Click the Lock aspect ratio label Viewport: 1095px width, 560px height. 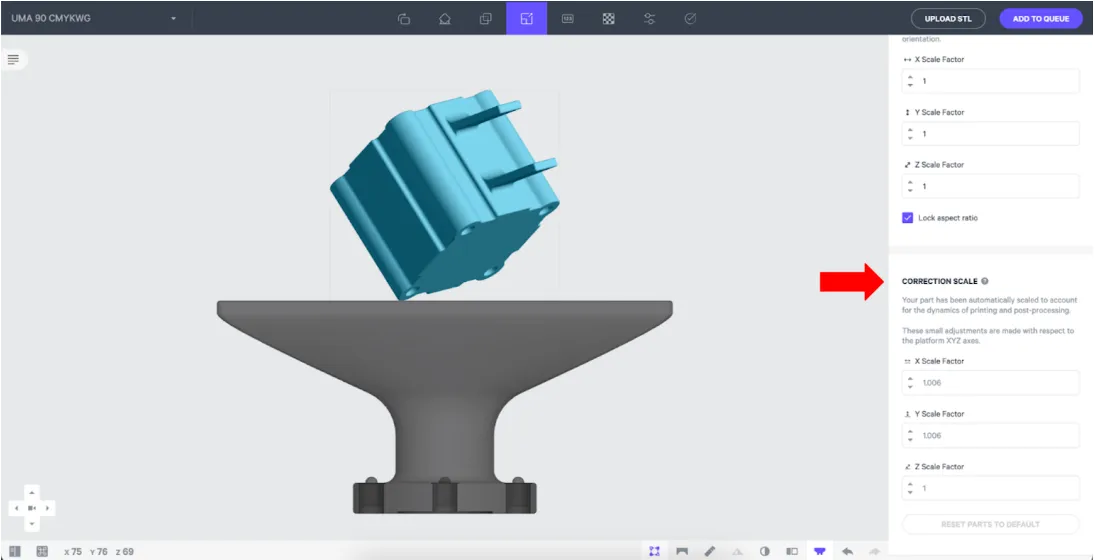pyautogui.click(x=948, y=218)
